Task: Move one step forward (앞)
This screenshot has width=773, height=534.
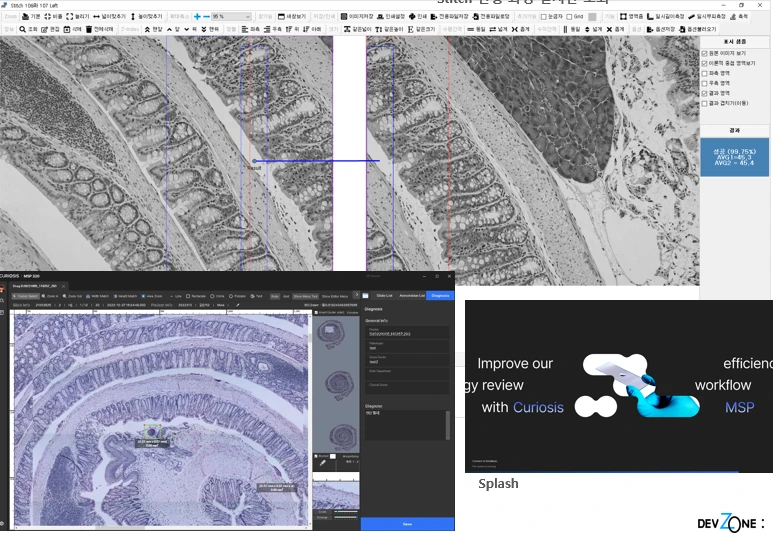Action: point(173,29)
